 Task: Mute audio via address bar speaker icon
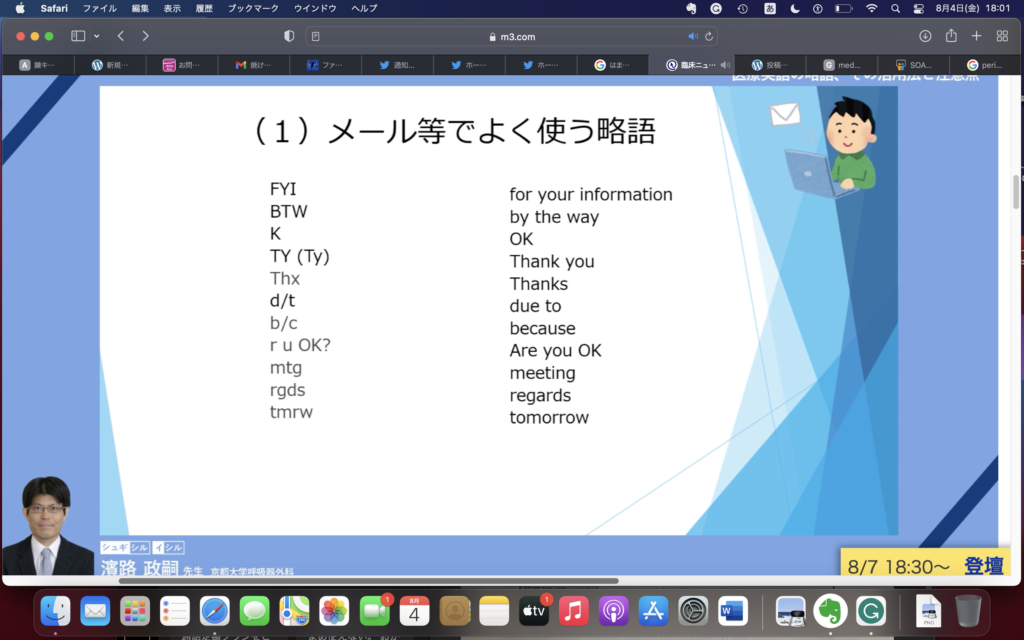click(693, 36)
